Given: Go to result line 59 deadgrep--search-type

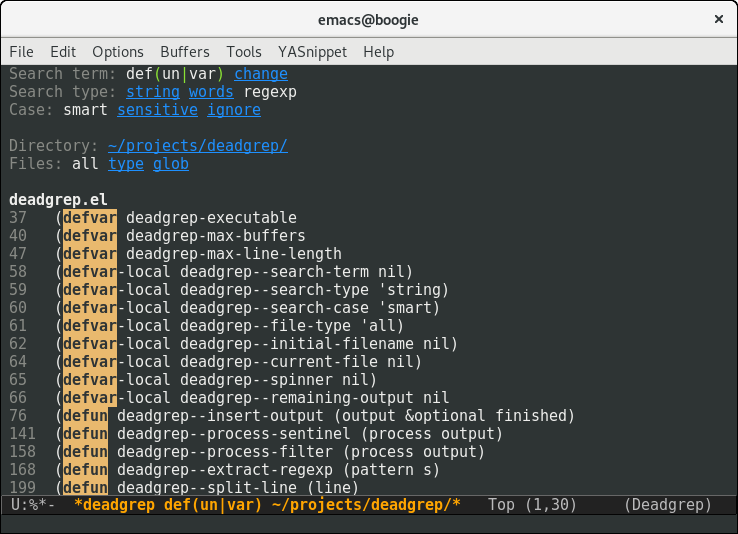Looking at the screenshot, I should (229, 290).
